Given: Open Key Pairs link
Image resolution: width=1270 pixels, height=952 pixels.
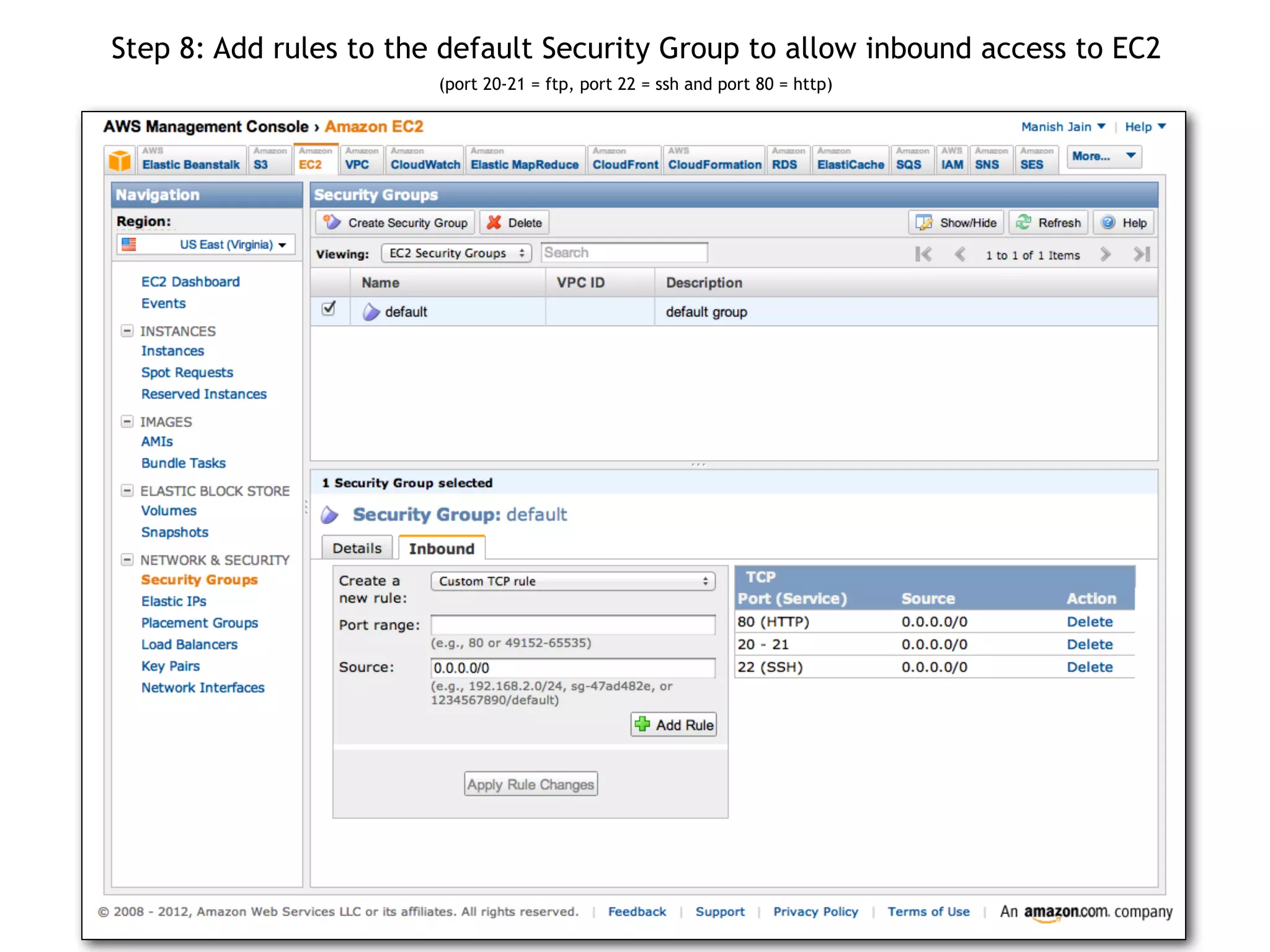Looking at the screenshot, I should tap(171, 666).
